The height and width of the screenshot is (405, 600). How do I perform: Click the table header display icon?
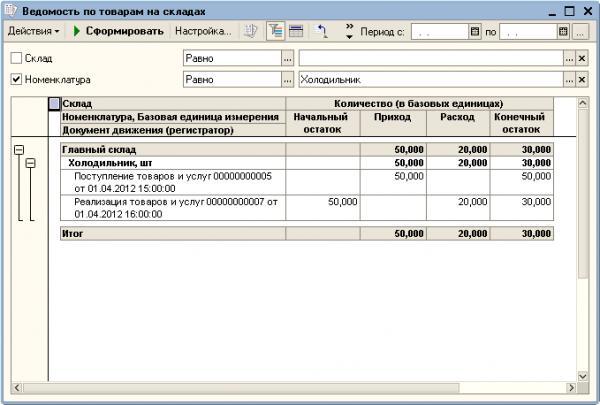tap(296, 31)
